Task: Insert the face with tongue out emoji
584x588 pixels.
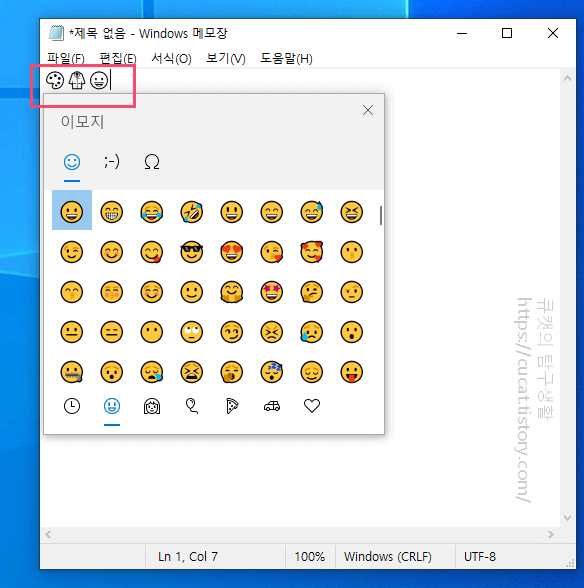Action: click(352, 372)
